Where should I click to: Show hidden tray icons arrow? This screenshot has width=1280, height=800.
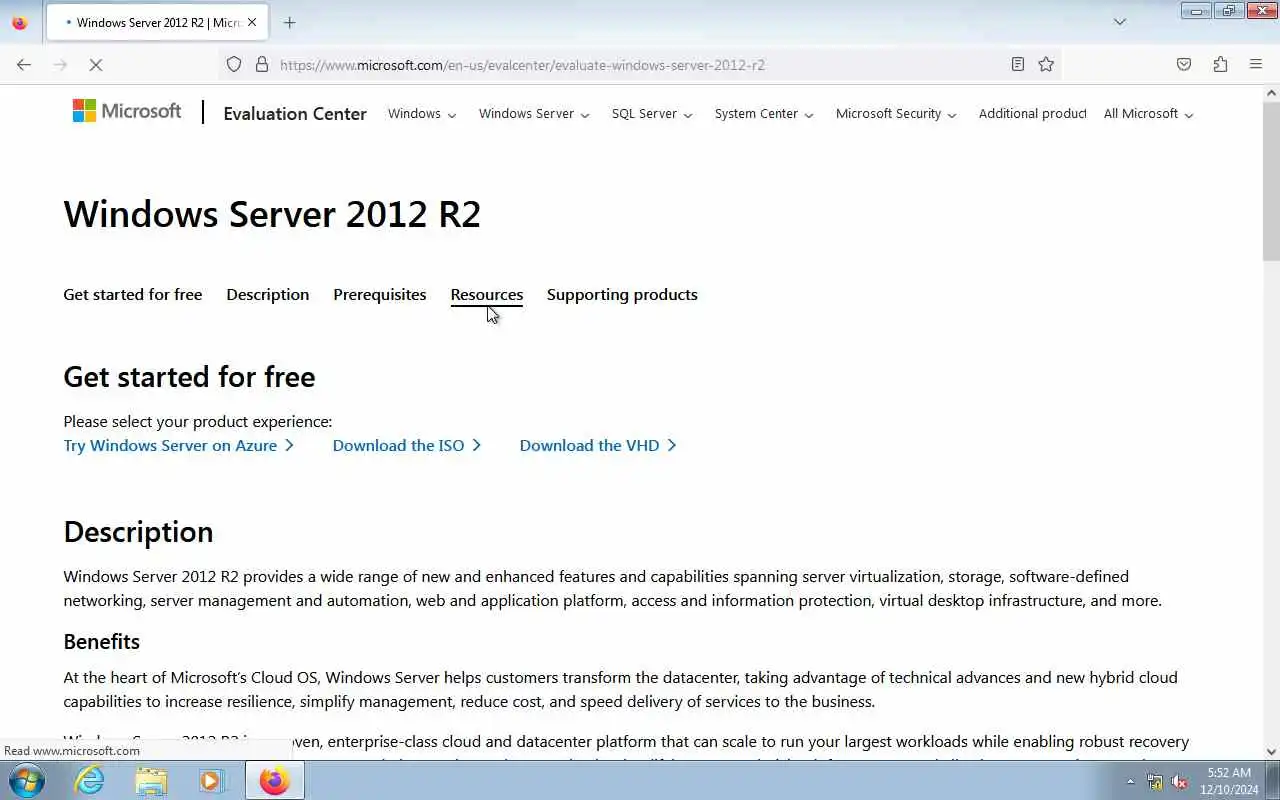1131,781
